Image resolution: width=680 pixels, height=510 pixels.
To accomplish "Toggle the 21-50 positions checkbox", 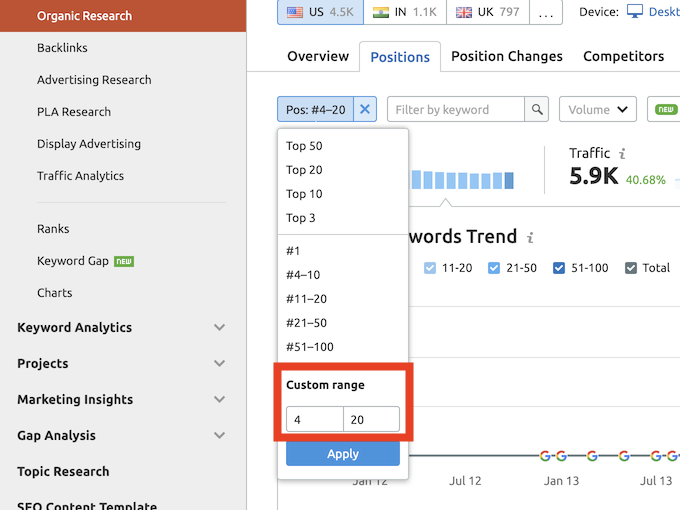I will click(494, 268).
